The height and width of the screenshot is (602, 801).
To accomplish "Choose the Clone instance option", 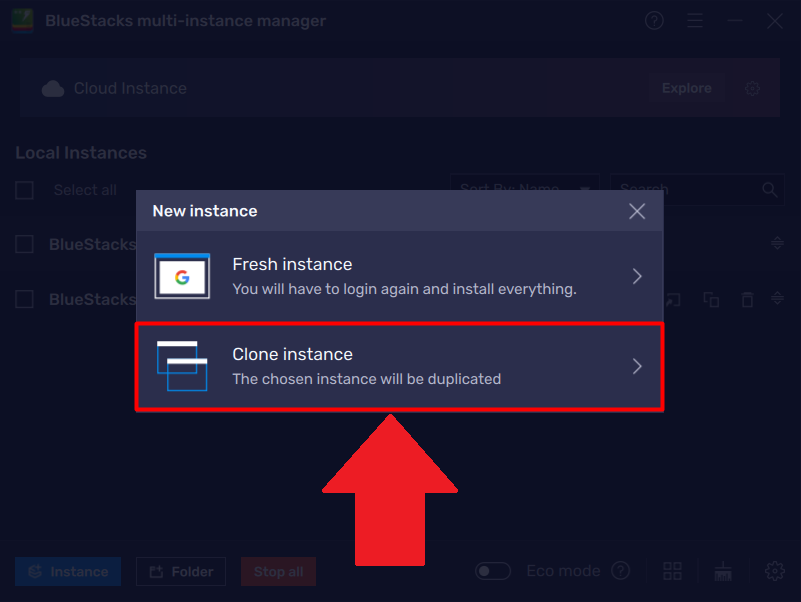I will 399,366.
